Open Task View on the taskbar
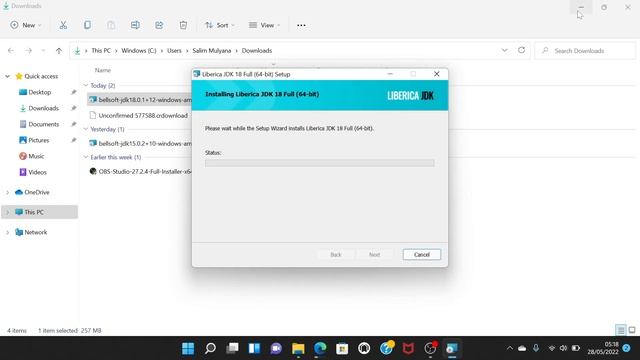Viewport: 640px width, 360px height. 232,348
